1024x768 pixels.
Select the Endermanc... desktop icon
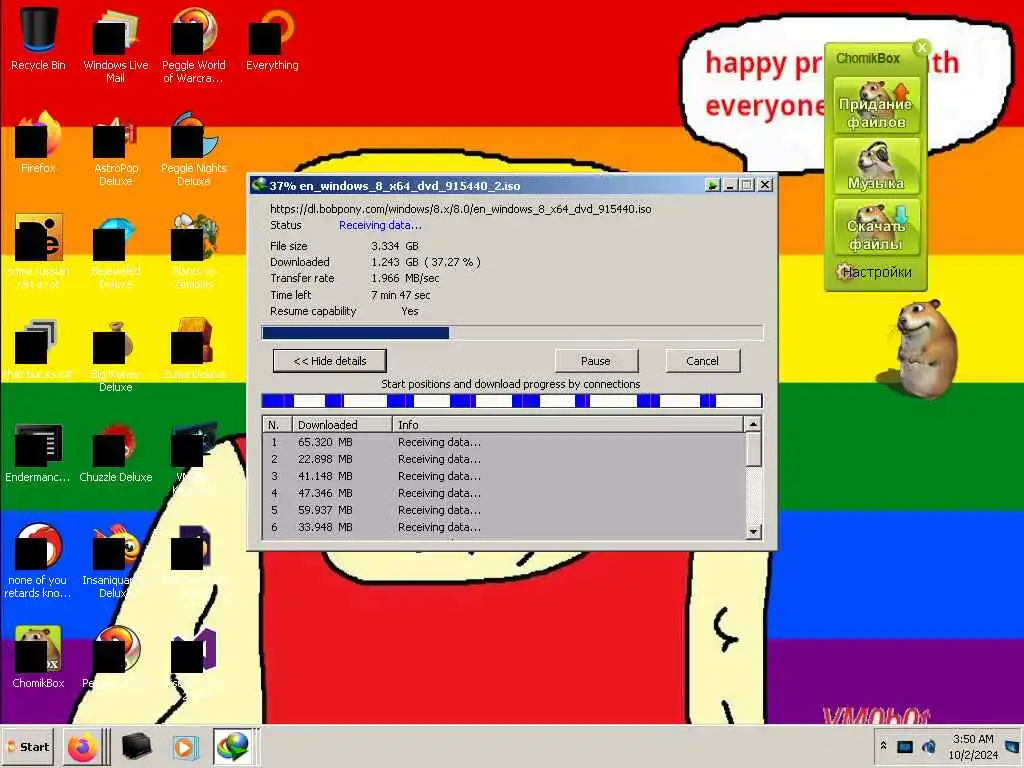tap(38, 452)
